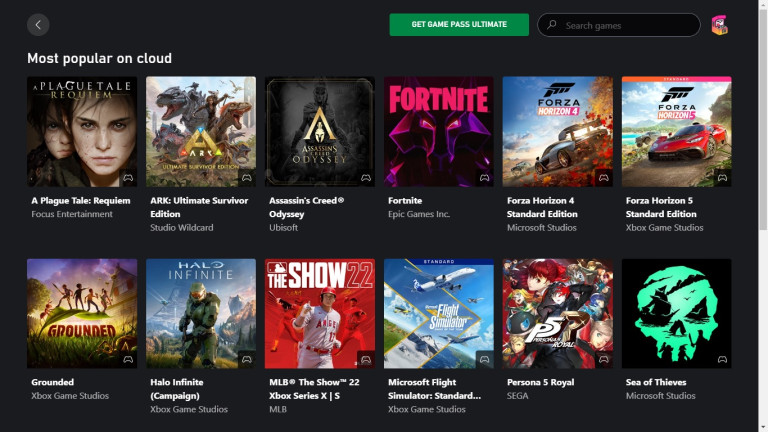Open Forza Horizon 4 Standard Edition title
The height and width of the screenshot is (432, 768).
(542, 207)
